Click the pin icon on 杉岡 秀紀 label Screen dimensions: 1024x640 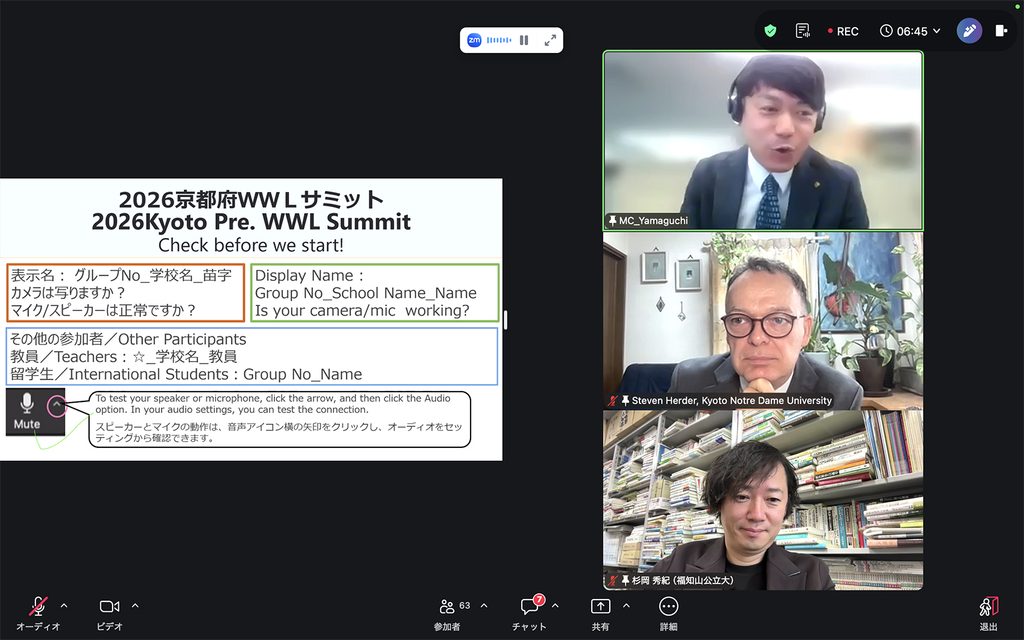(x=625, y=580)
